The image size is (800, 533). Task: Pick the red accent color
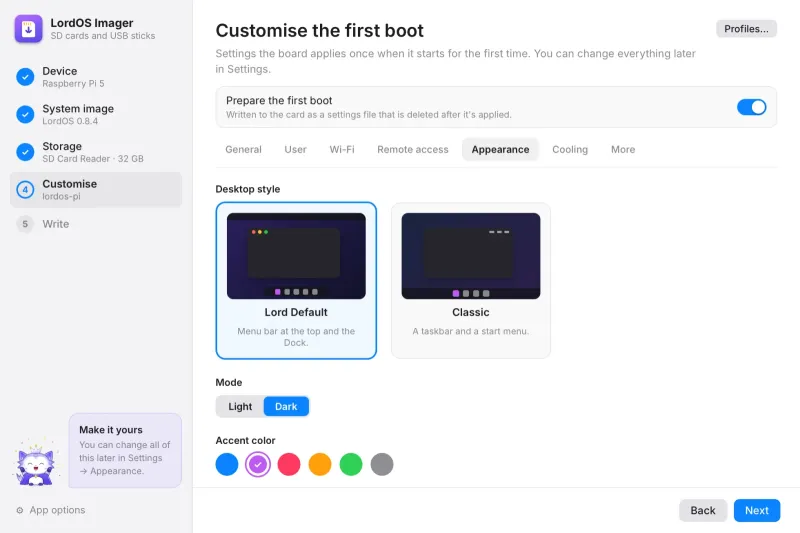click(289, 465)
